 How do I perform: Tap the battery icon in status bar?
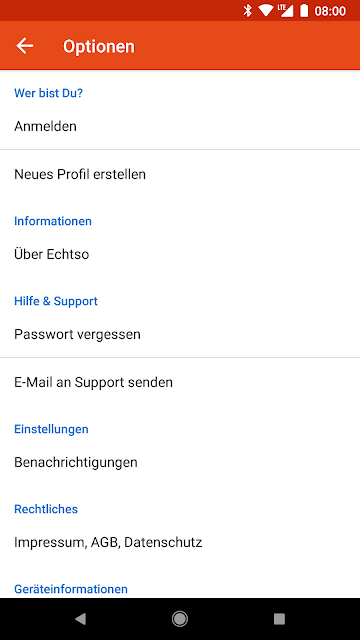click(304, 11)
